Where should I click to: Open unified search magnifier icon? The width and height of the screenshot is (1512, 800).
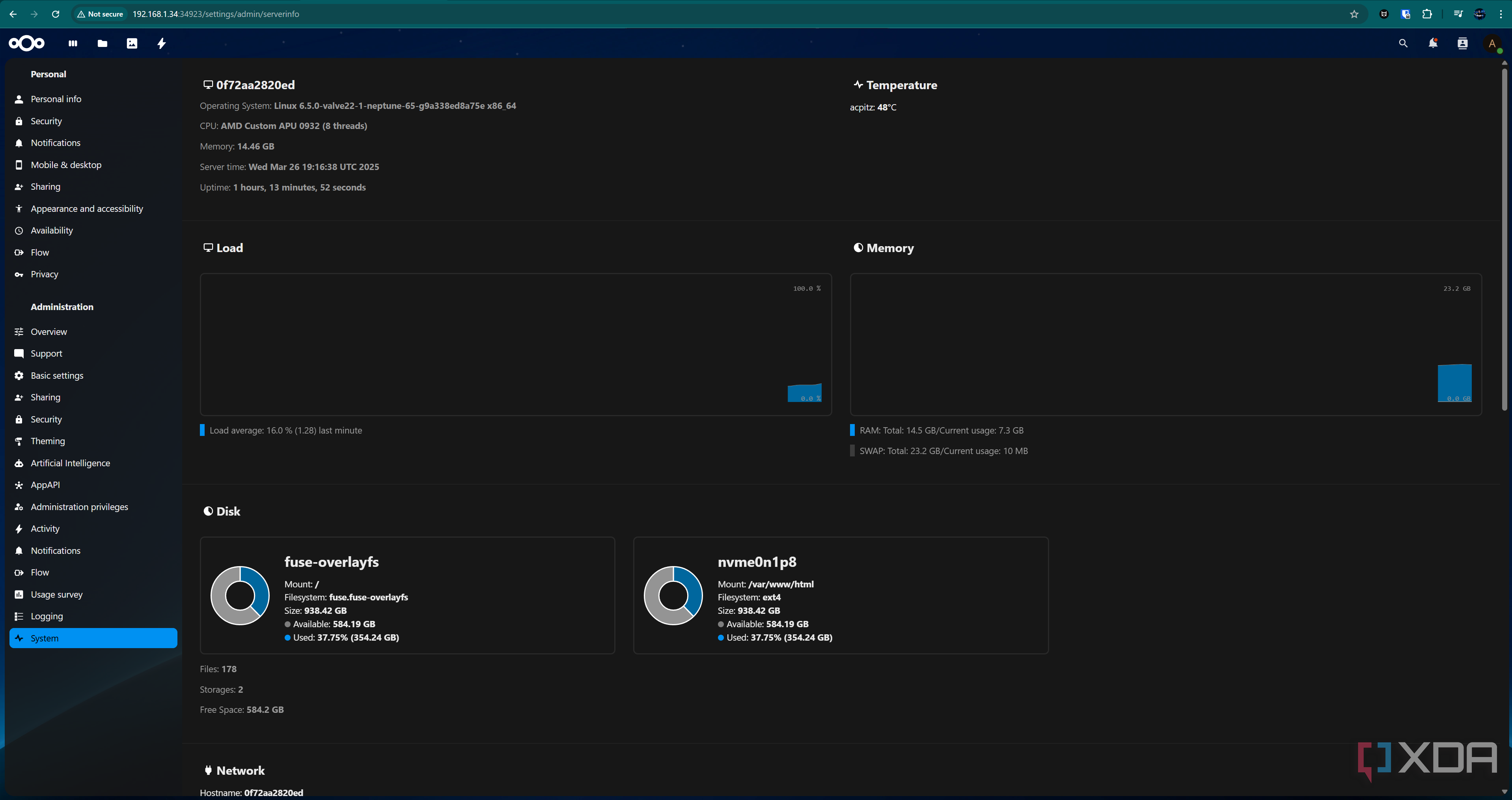coord(1404,43)
